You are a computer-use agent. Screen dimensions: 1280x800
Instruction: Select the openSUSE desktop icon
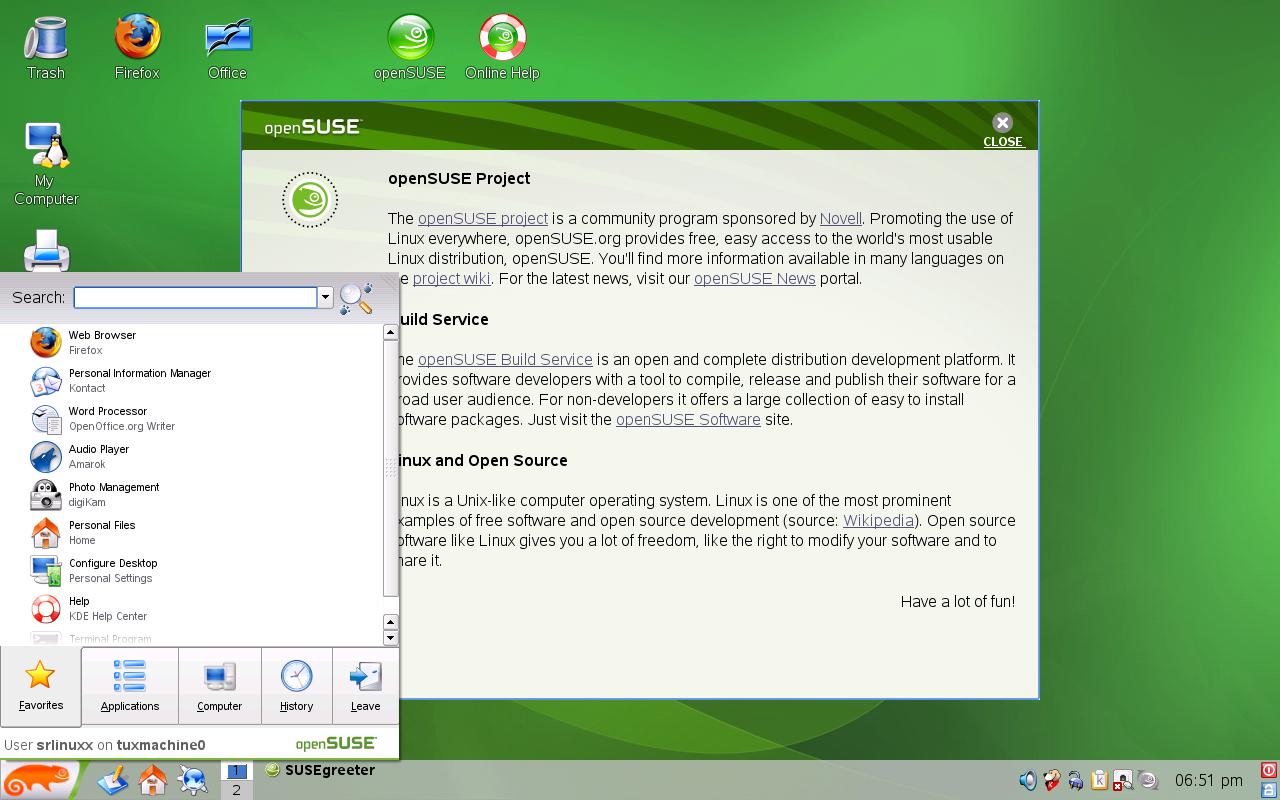pyautogui.click(x=410, y=47)
